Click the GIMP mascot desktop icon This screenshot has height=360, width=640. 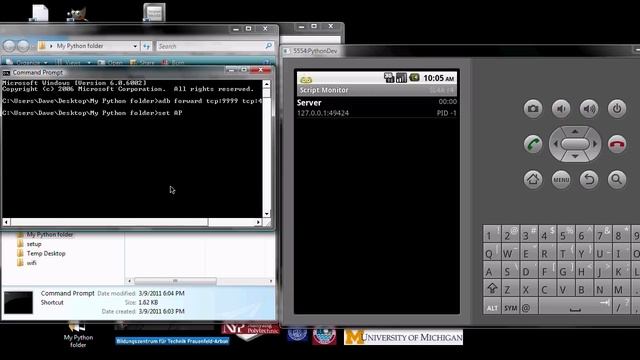coord(77,13)
